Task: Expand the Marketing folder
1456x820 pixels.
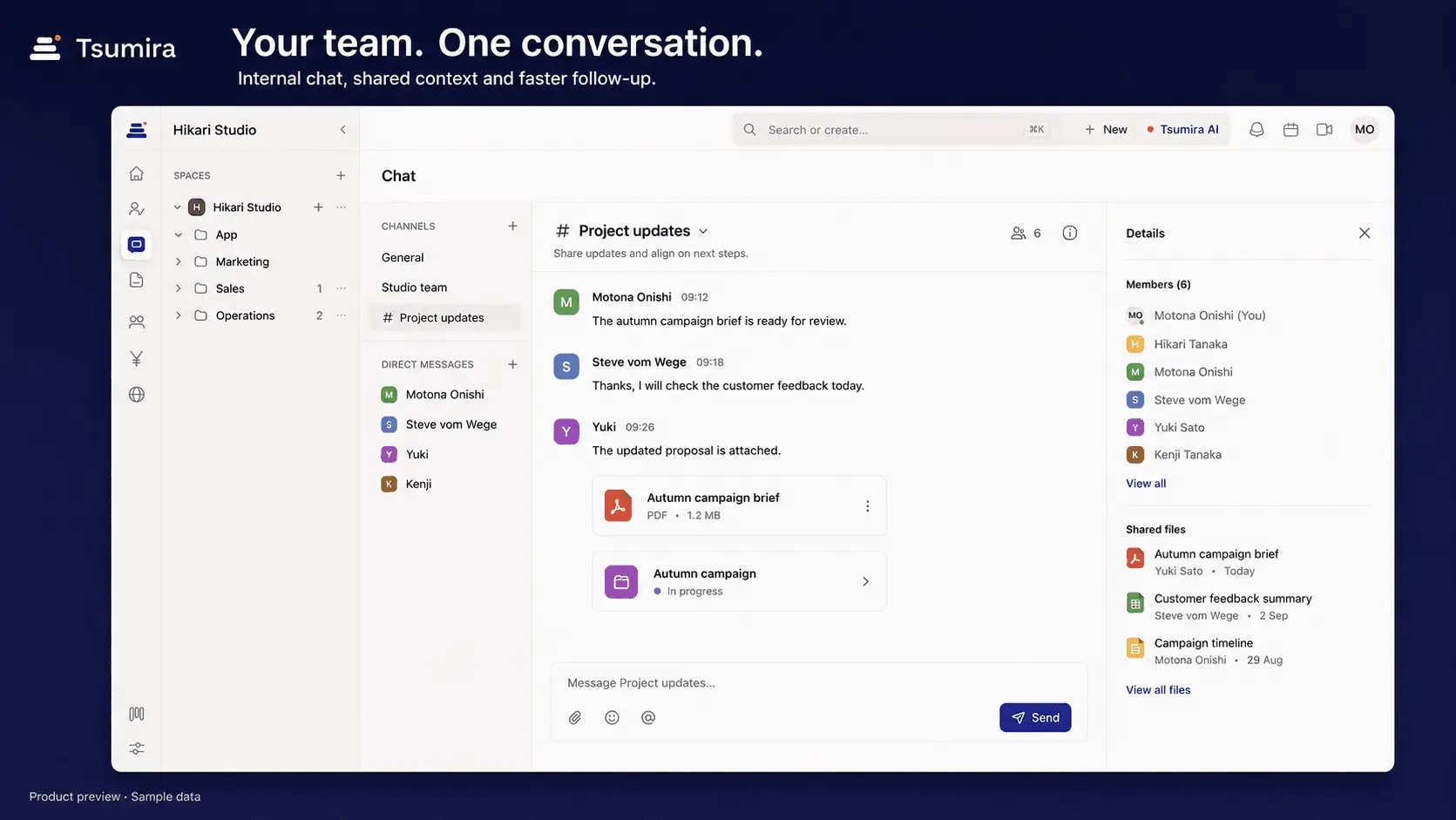Action: 179,261
